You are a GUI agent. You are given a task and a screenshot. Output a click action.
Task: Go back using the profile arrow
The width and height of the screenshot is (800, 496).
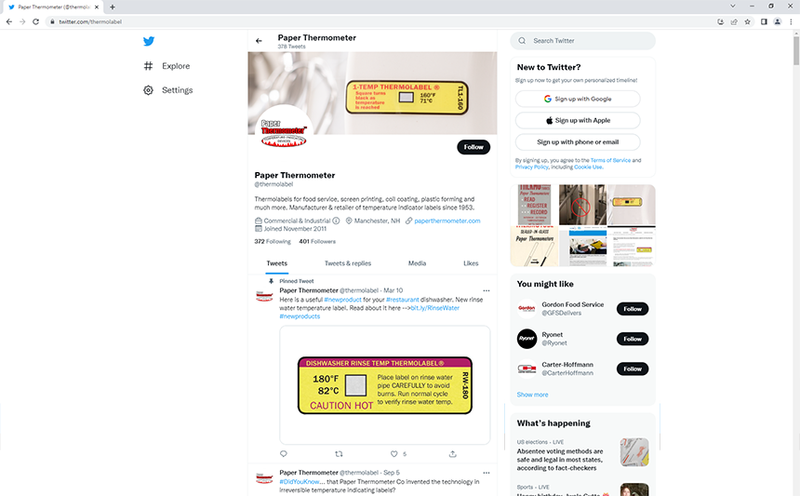(x=259, y=41)
